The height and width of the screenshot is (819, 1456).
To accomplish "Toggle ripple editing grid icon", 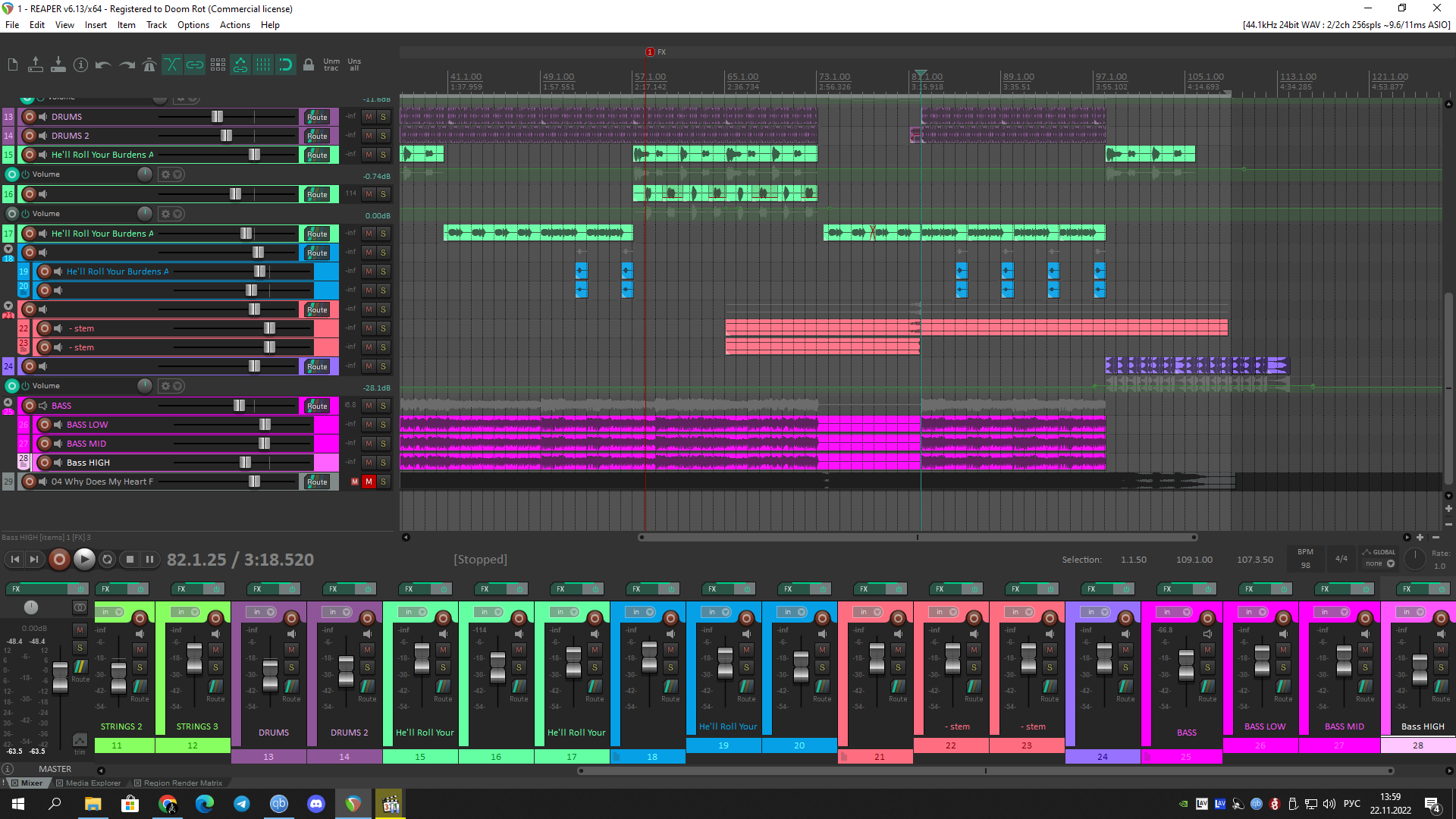I will [218, 65].
